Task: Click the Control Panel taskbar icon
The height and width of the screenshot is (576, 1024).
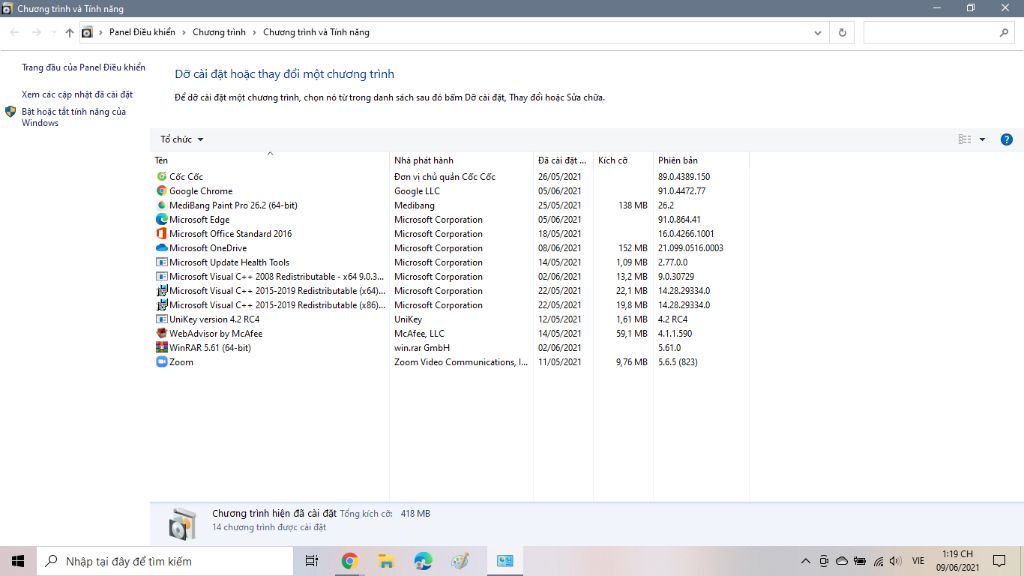Action: [x=505, y=561]
